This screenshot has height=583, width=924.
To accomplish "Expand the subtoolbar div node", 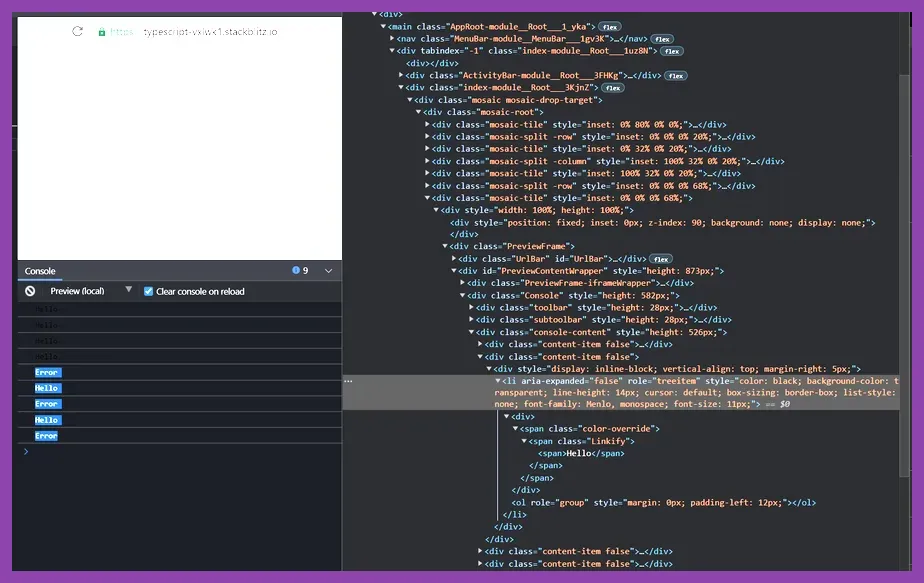I will tap(471, 319).
